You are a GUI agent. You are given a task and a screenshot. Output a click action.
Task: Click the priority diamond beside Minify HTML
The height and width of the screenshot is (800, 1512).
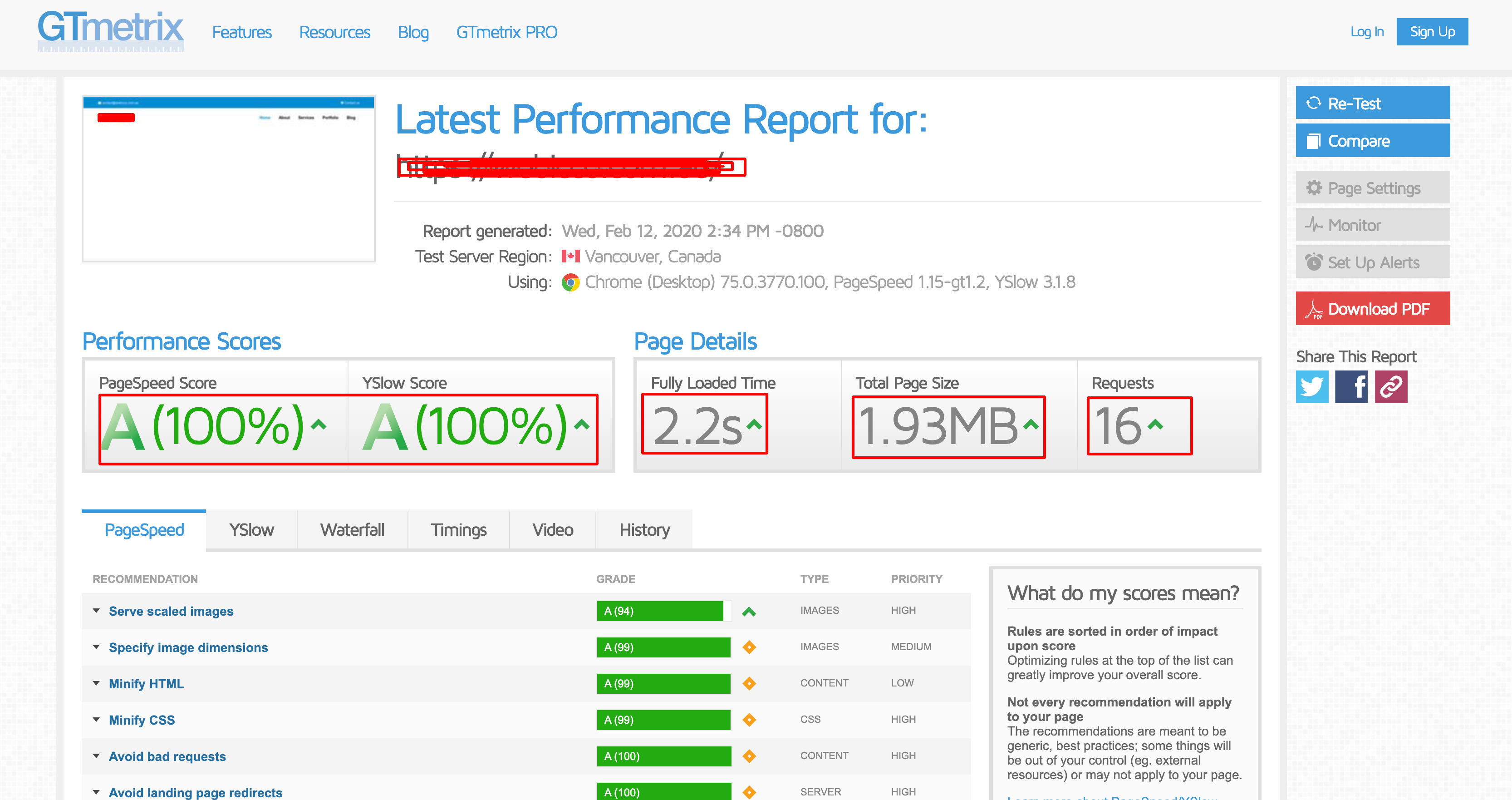750,683
